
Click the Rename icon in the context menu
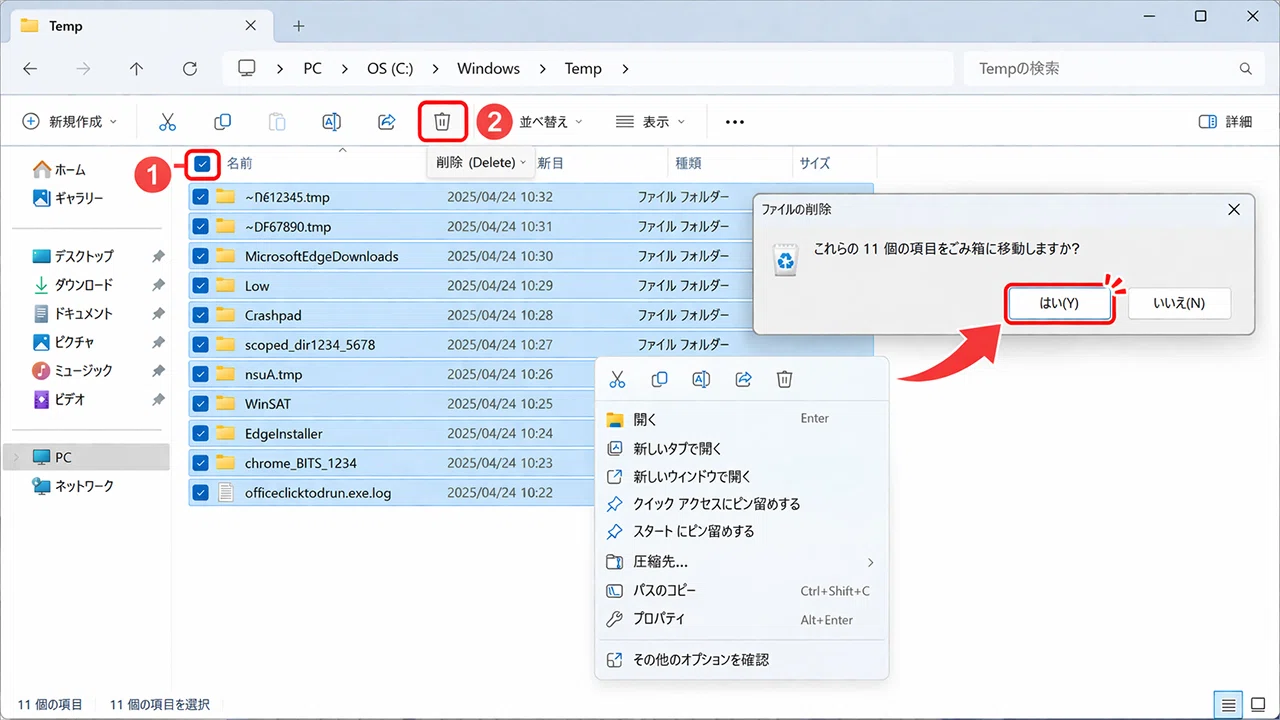tap(701, 379)
